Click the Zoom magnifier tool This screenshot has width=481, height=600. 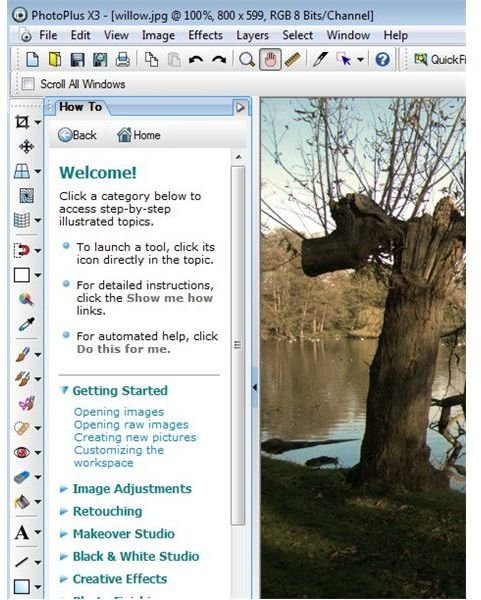tap(247, 60)
